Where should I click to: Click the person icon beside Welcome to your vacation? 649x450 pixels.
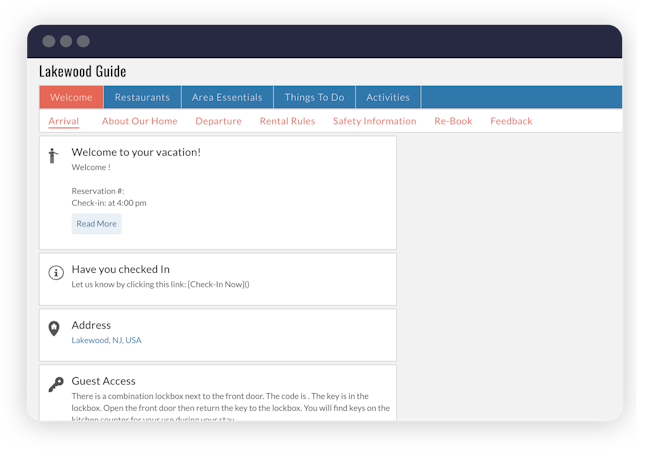[x=53, y=156]
